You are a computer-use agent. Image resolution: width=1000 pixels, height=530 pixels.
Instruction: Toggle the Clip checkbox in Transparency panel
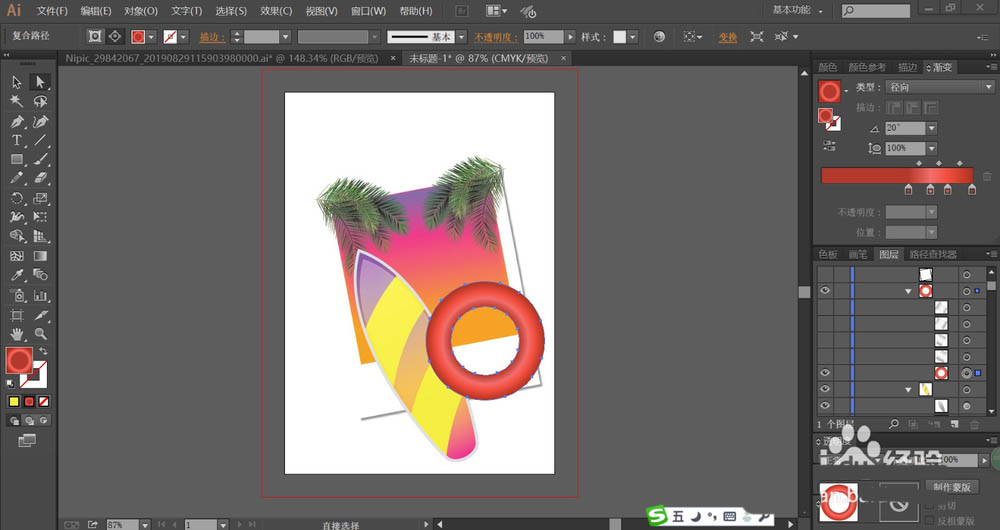click(930, 505)
